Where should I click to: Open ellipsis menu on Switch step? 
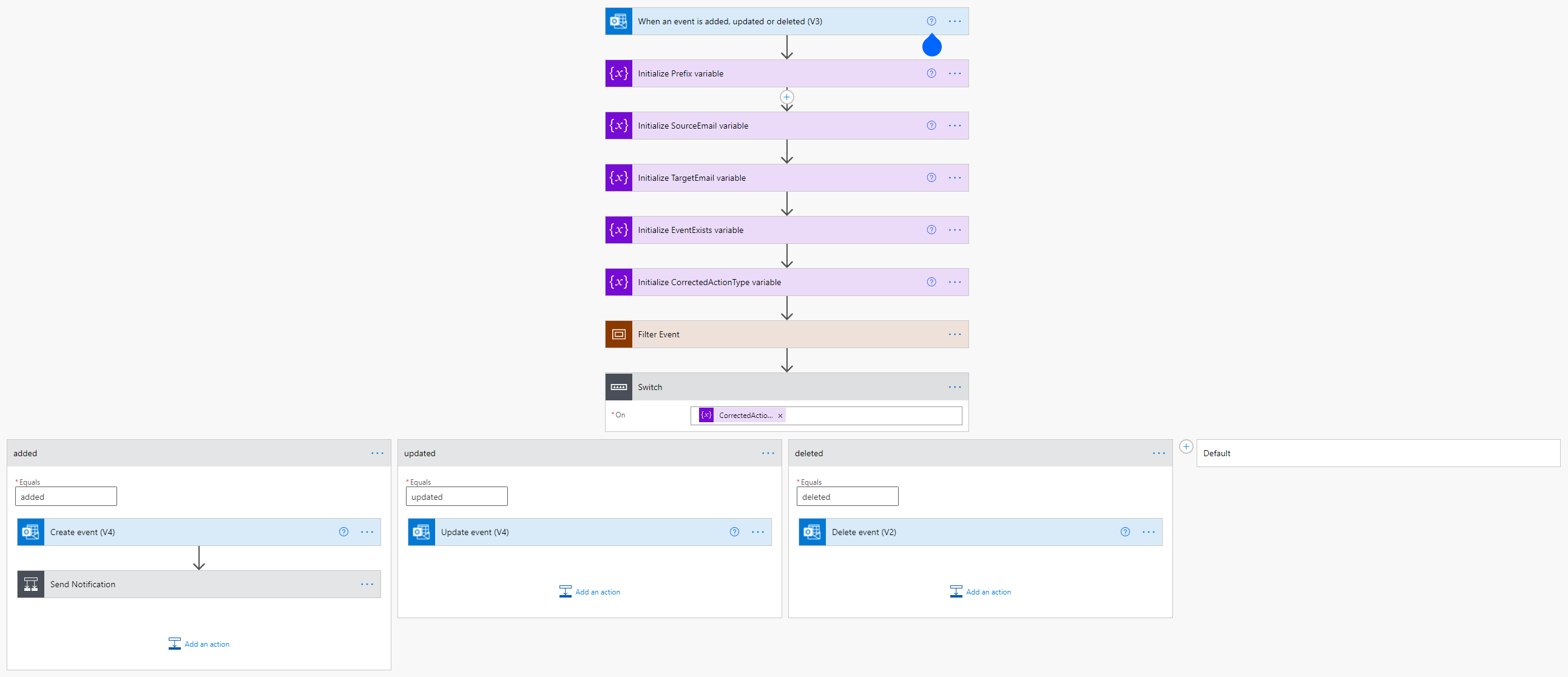954,387
